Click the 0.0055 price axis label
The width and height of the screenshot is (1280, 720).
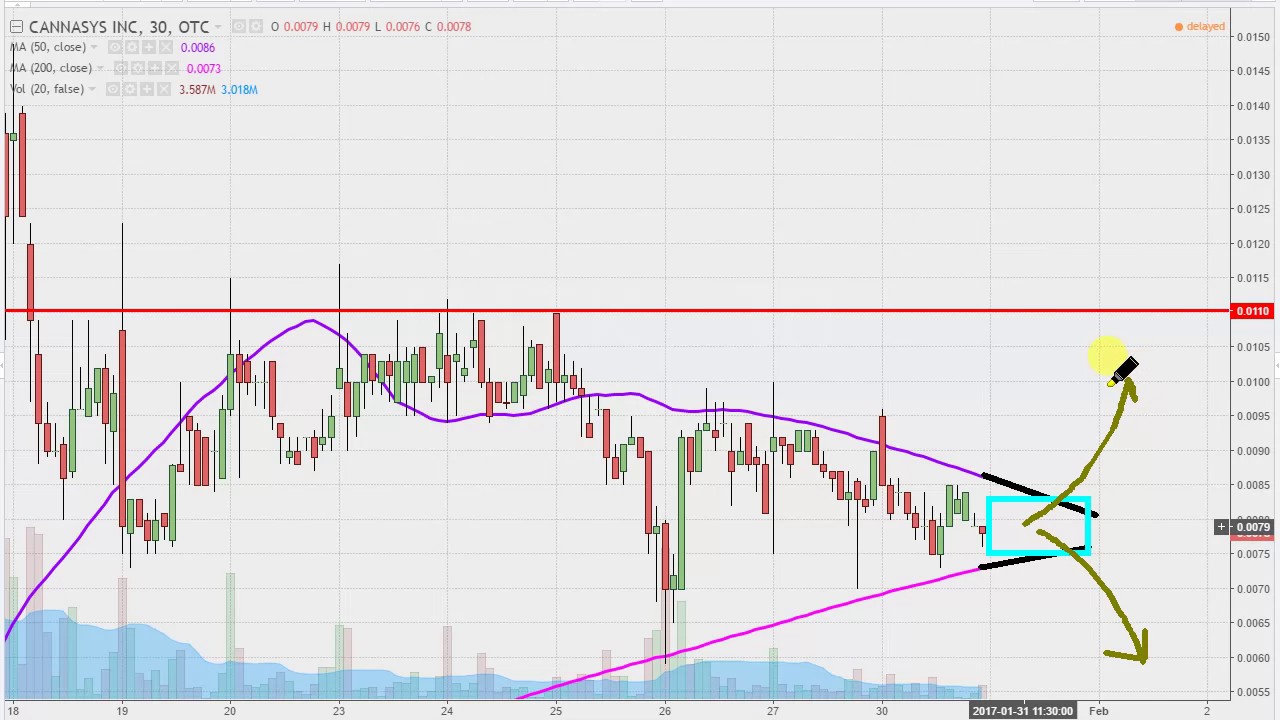(1253, 692)
